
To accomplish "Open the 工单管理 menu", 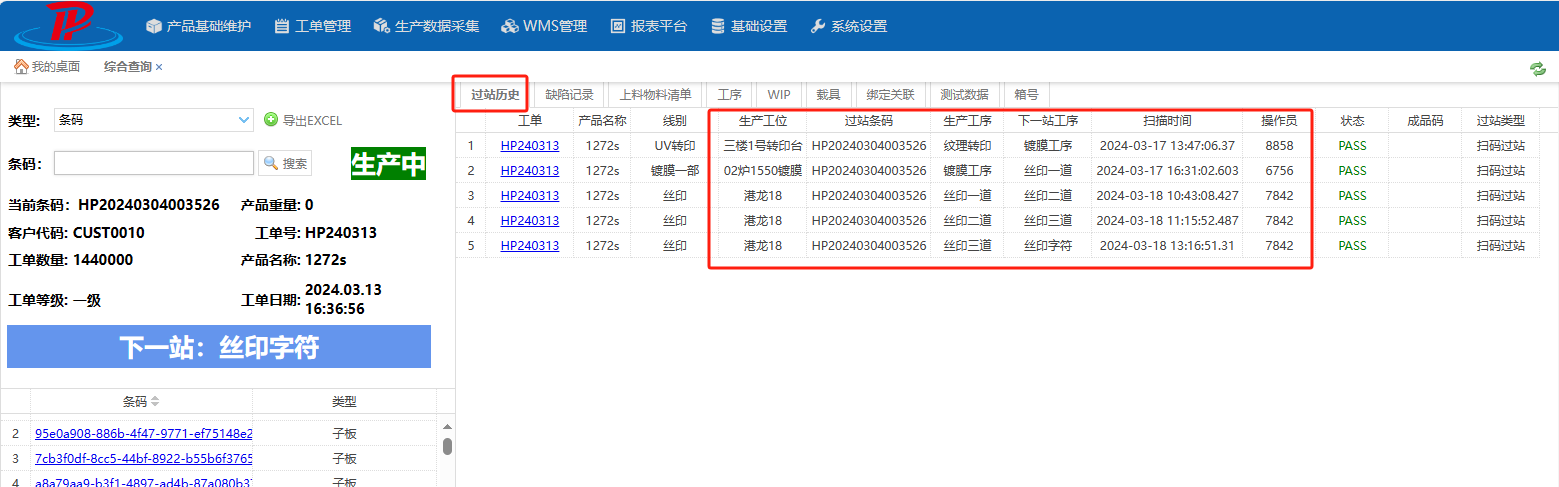I will (x=313, y=26).
